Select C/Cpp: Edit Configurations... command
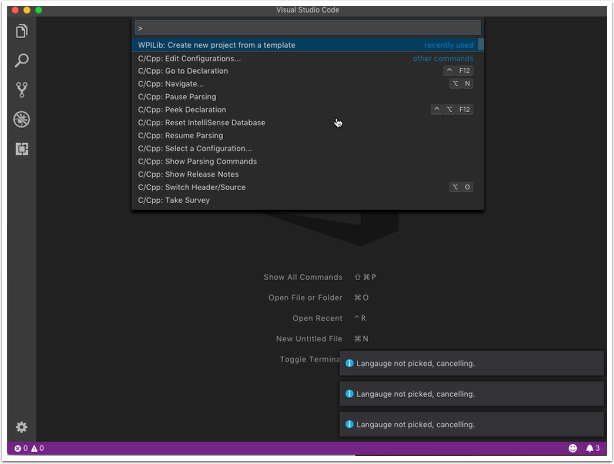Screen dimensions: 614x464 click(308, 58)
